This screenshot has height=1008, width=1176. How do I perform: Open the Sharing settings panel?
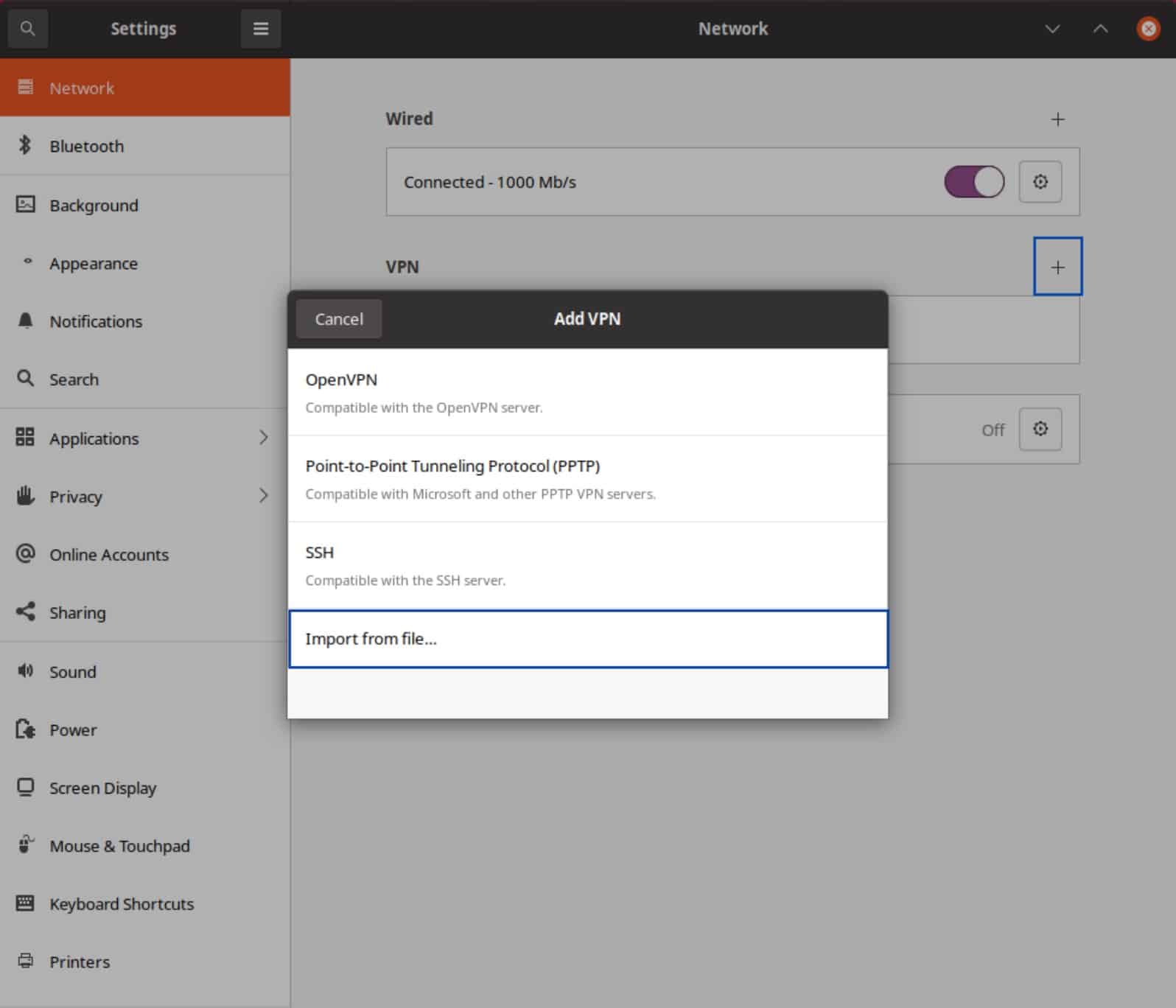[145, 612]
